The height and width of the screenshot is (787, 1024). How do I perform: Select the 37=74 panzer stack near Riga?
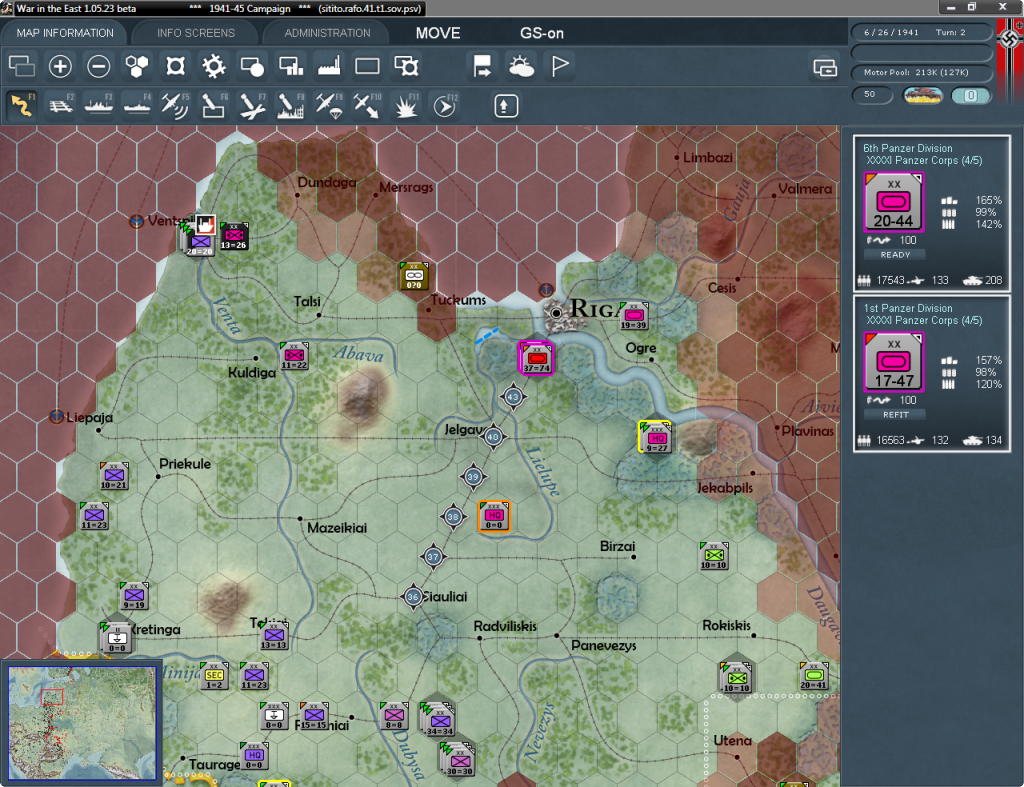pyautogui.click(x=536, y=358)
